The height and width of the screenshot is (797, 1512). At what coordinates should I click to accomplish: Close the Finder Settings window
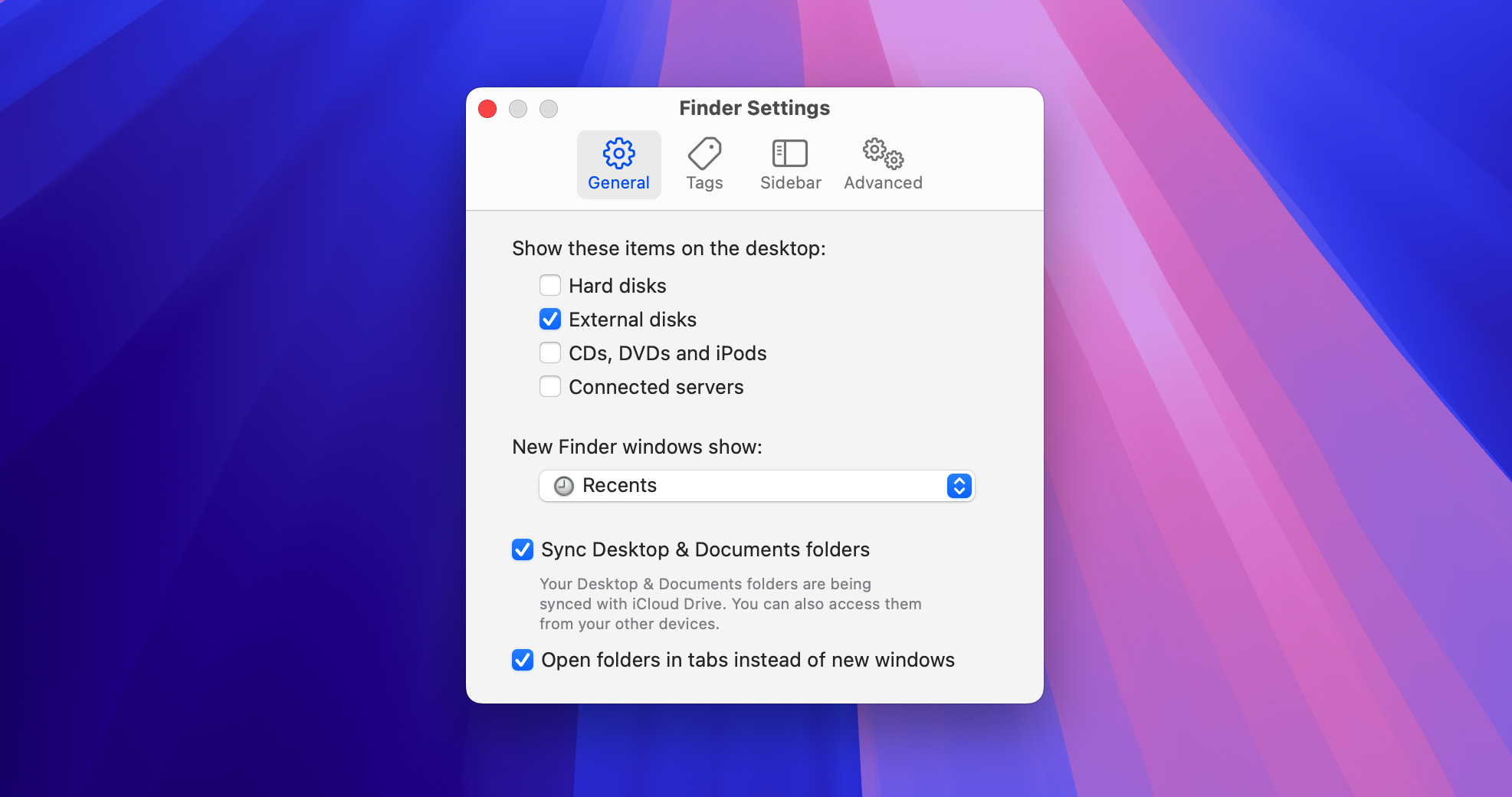[x=487, y=109]
